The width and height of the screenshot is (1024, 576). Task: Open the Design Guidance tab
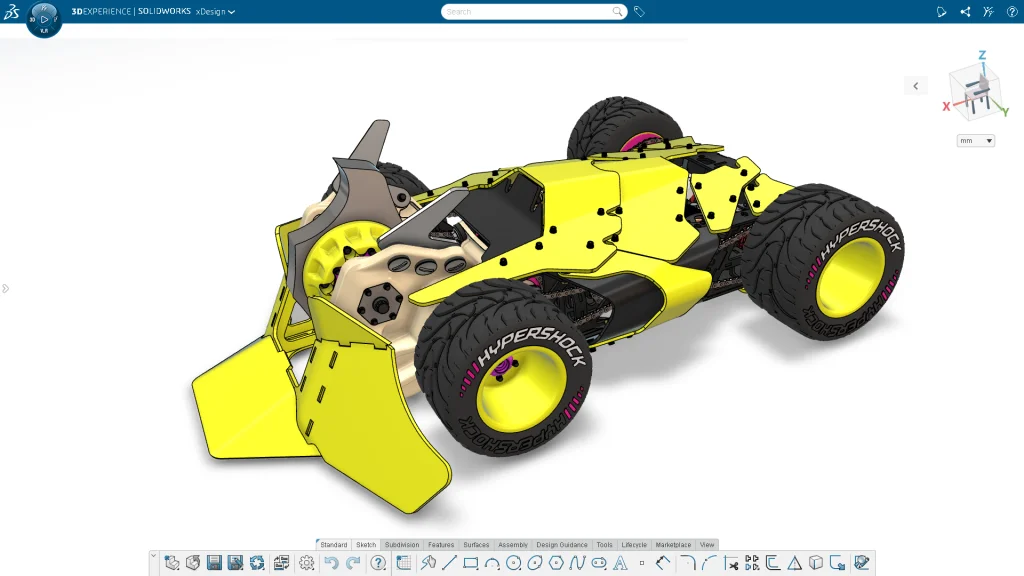pos(561,544)
